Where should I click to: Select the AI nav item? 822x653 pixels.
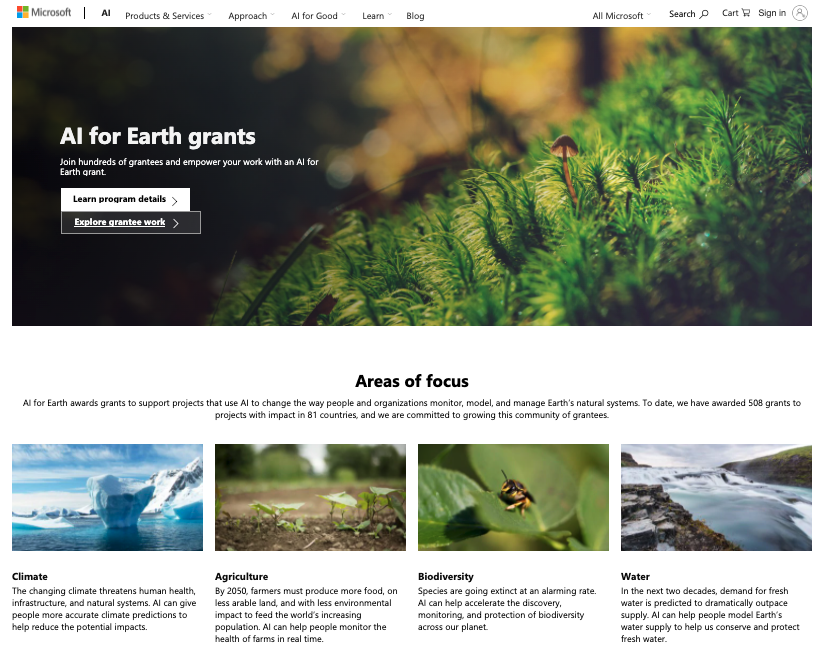(106, 13)
